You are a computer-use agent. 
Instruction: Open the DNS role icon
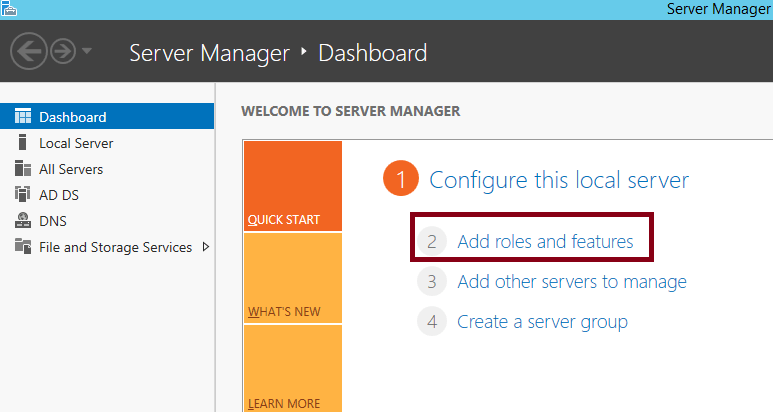point(23,221)
